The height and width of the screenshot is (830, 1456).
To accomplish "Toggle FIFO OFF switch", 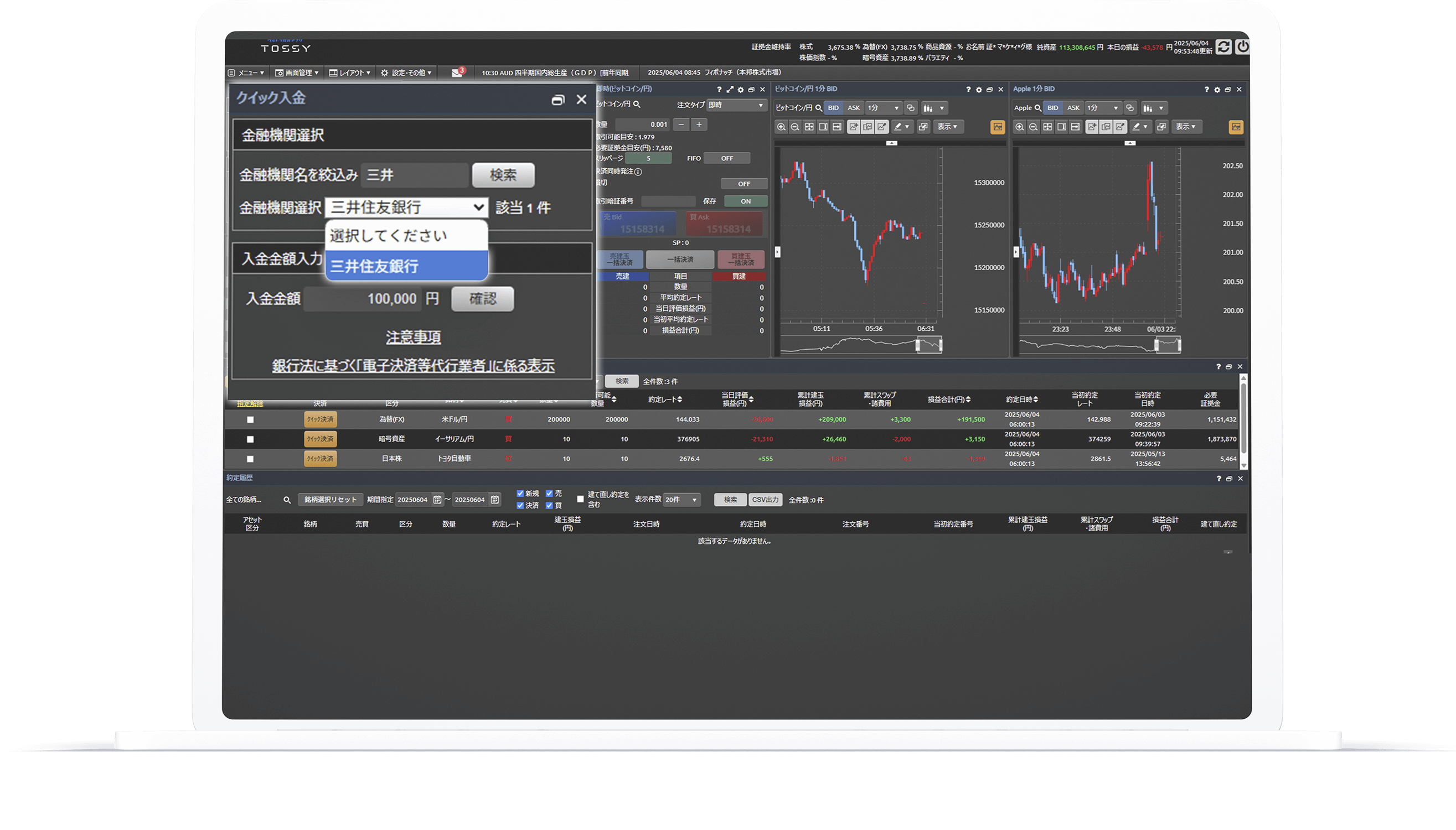I will 726,158.
